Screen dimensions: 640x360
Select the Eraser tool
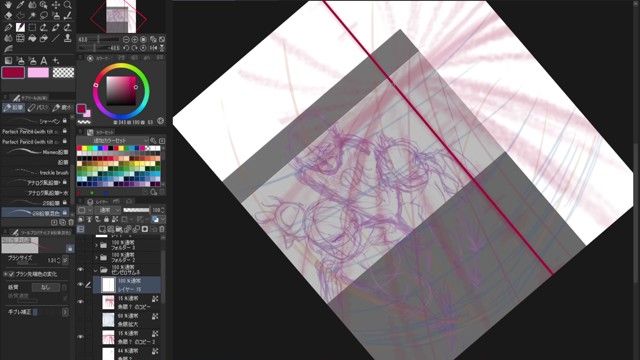[x=8, y=16]
